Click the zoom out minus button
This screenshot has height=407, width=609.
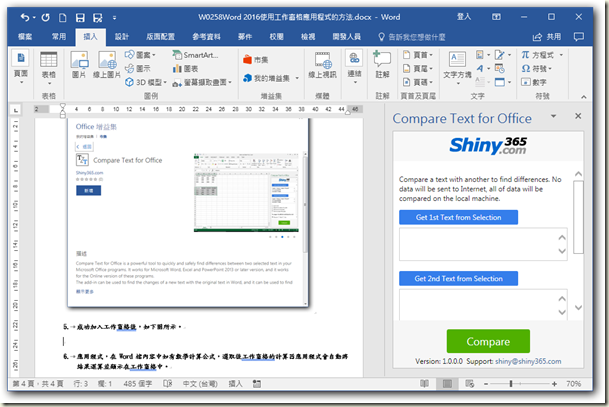(486, 384)
